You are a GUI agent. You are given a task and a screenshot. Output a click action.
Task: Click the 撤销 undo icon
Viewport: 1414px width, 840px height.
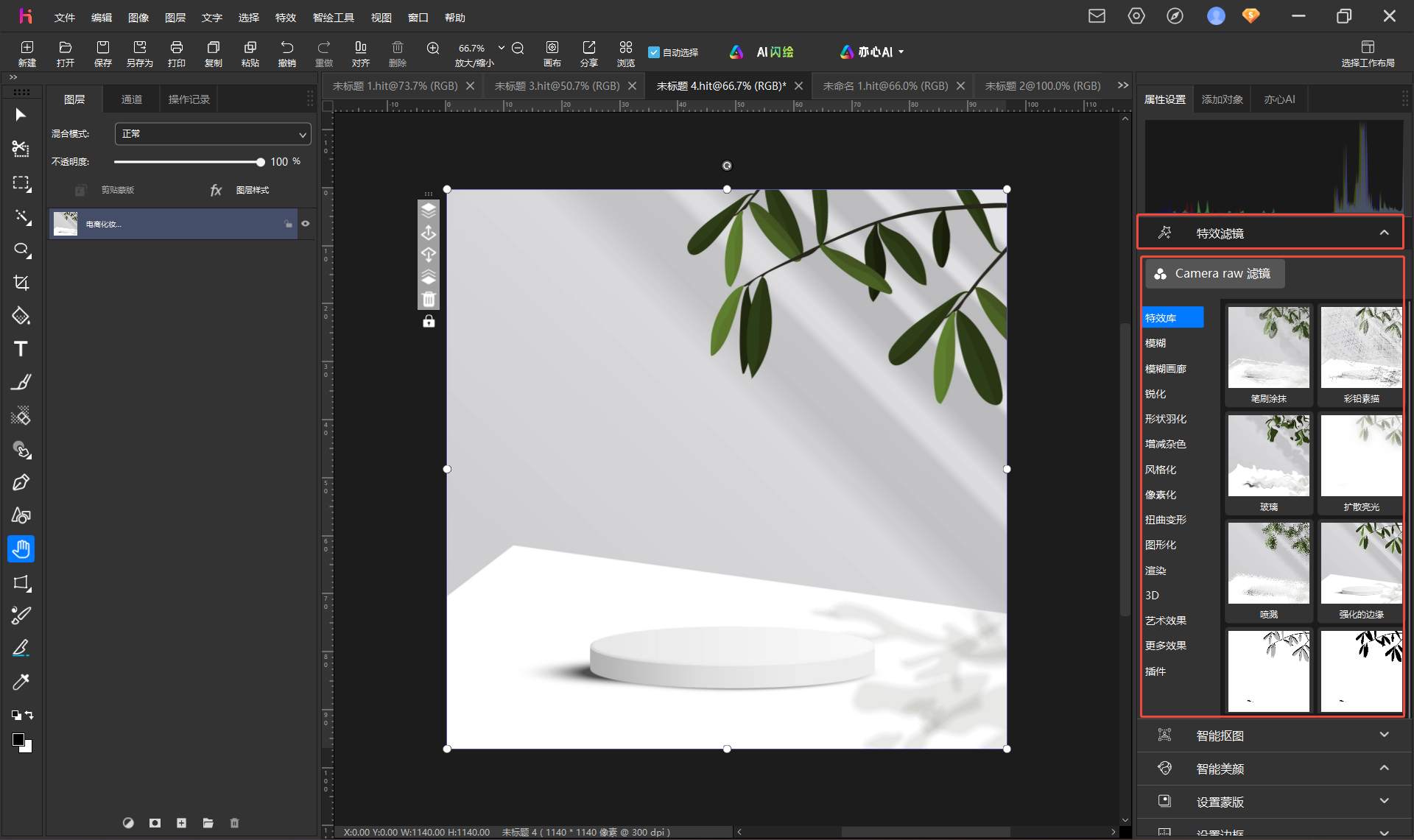tap(286, 53)
